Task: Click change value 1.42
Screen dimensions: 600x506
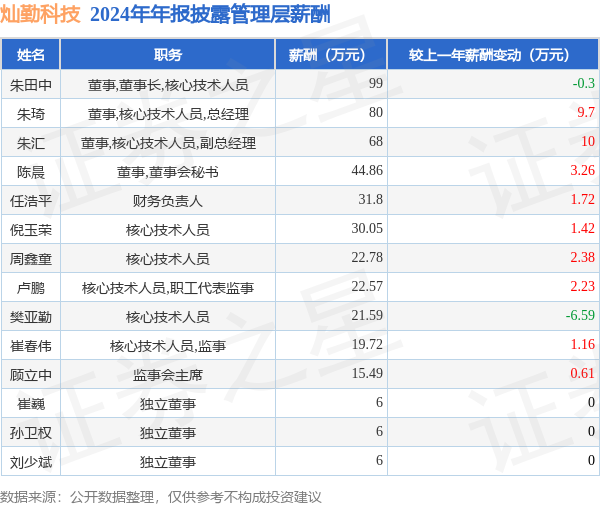Action: (x=582, y=228)
